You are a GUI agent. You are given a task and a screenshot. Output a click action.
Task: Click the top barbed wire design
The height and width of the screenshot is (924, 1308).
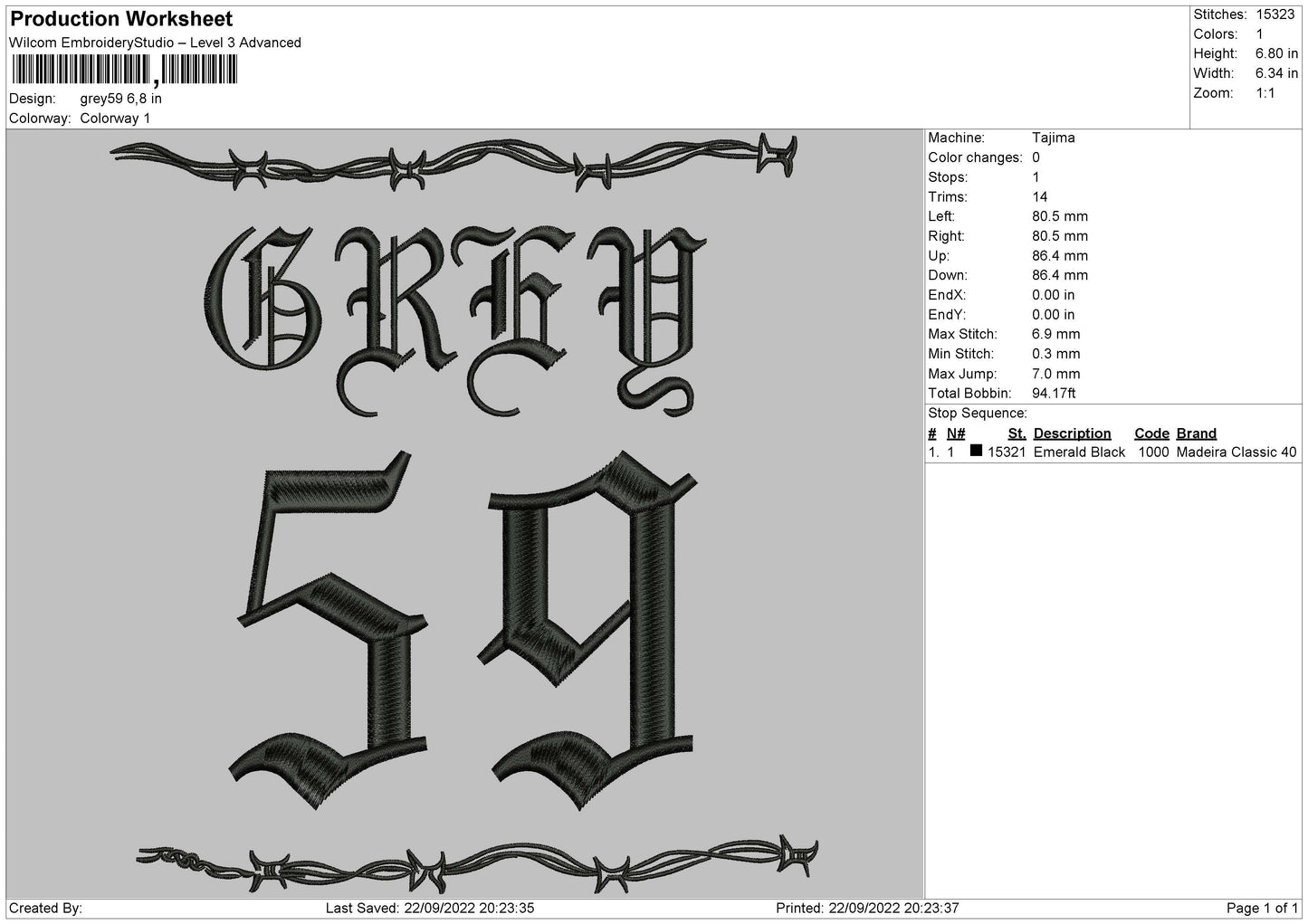[x=454, y=161]
